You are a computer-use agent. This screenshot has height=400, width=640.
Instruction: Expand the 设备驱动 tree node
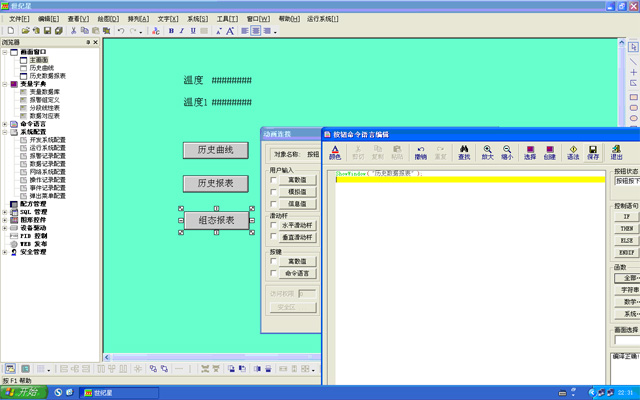click(x=5, y=228)
